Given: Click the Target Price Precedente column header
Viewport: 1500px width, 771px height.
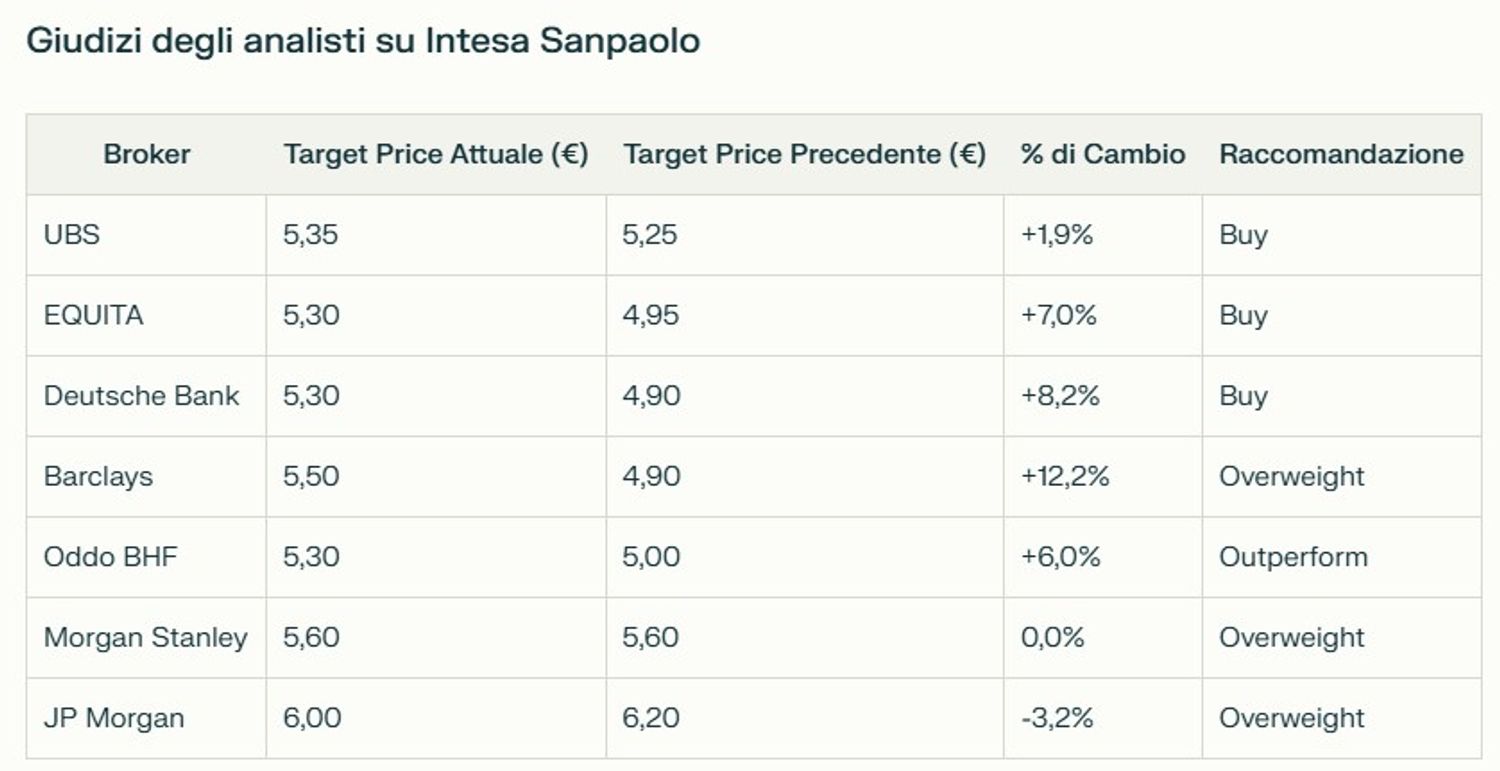Looking at the screenshot, I should click(804, 154).
